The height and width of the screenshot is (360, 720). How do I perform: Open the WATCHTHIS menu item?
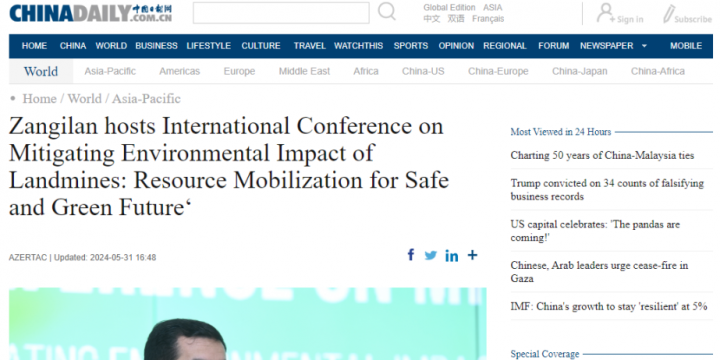click(358, 46)
